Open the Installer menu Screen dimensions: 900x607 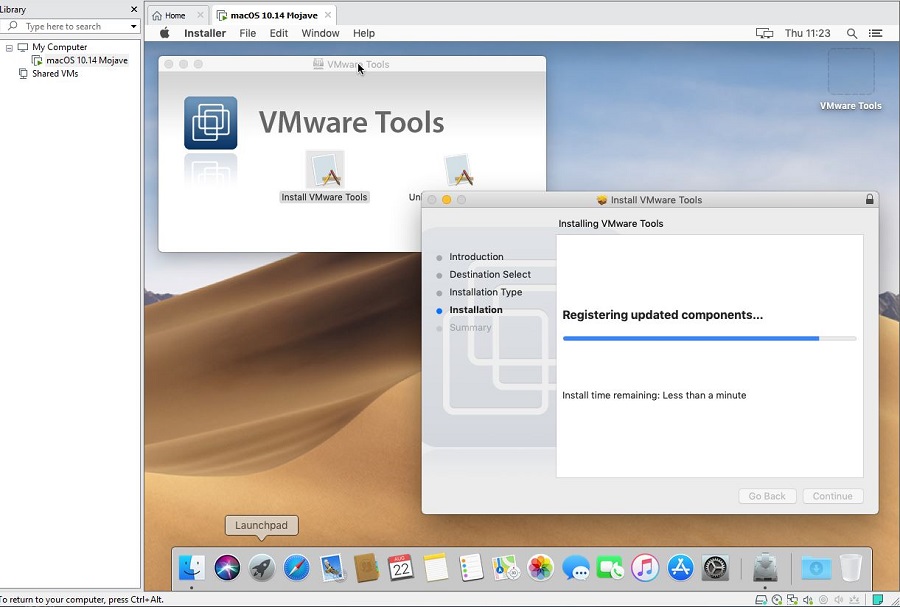[x=205, y=33]
